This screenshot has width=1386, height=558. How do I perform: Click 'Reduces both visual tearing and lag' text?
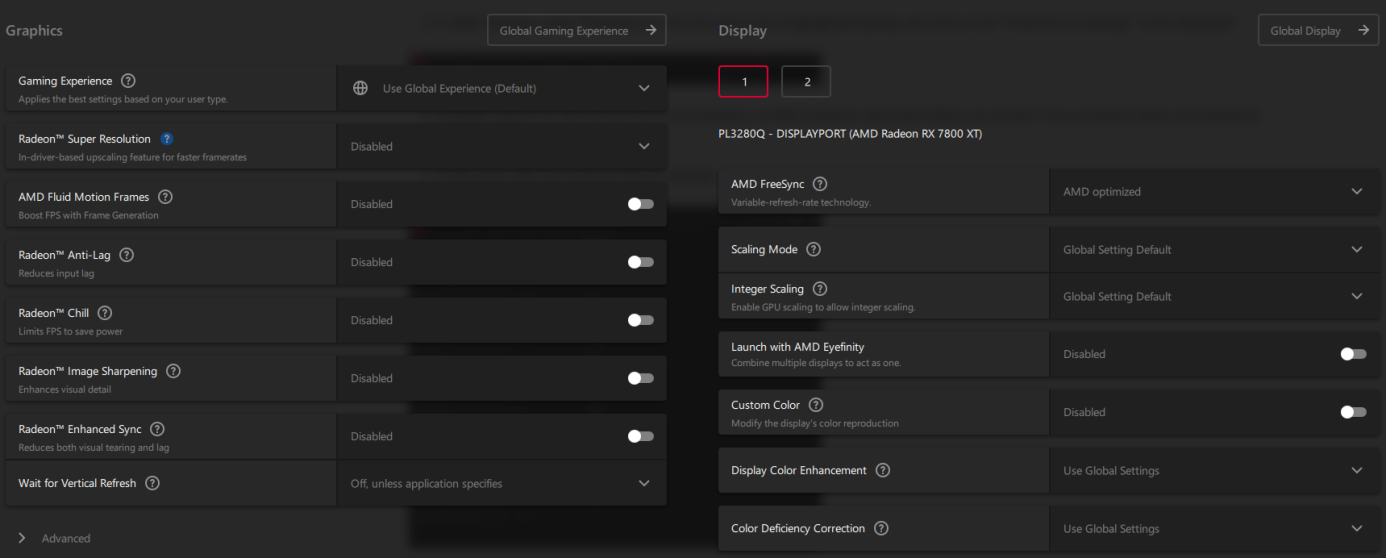coord(93,447)
